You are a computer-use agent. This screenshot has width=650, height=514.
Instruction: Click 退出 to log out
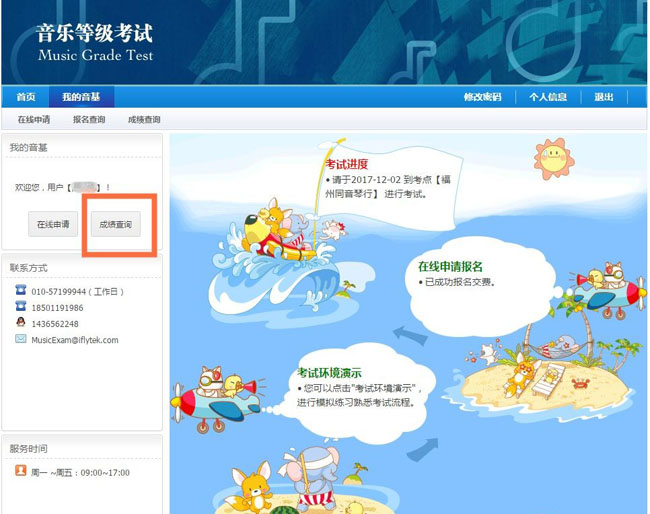pyautogui.click(x=604, y=97)
